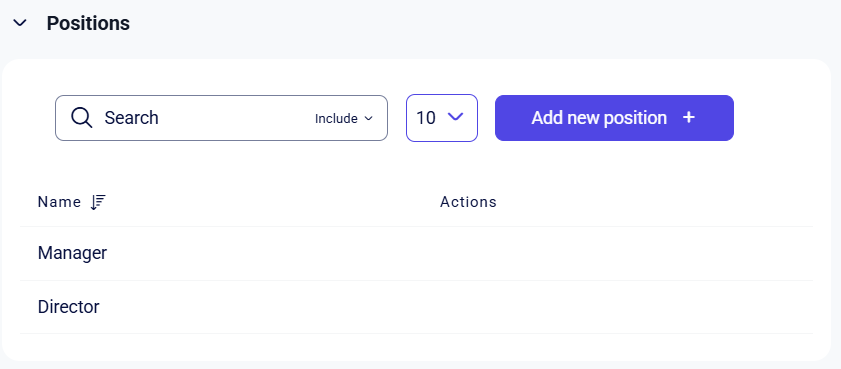Click the Add new position button
The image size is (841, 369).
(614, 118)
